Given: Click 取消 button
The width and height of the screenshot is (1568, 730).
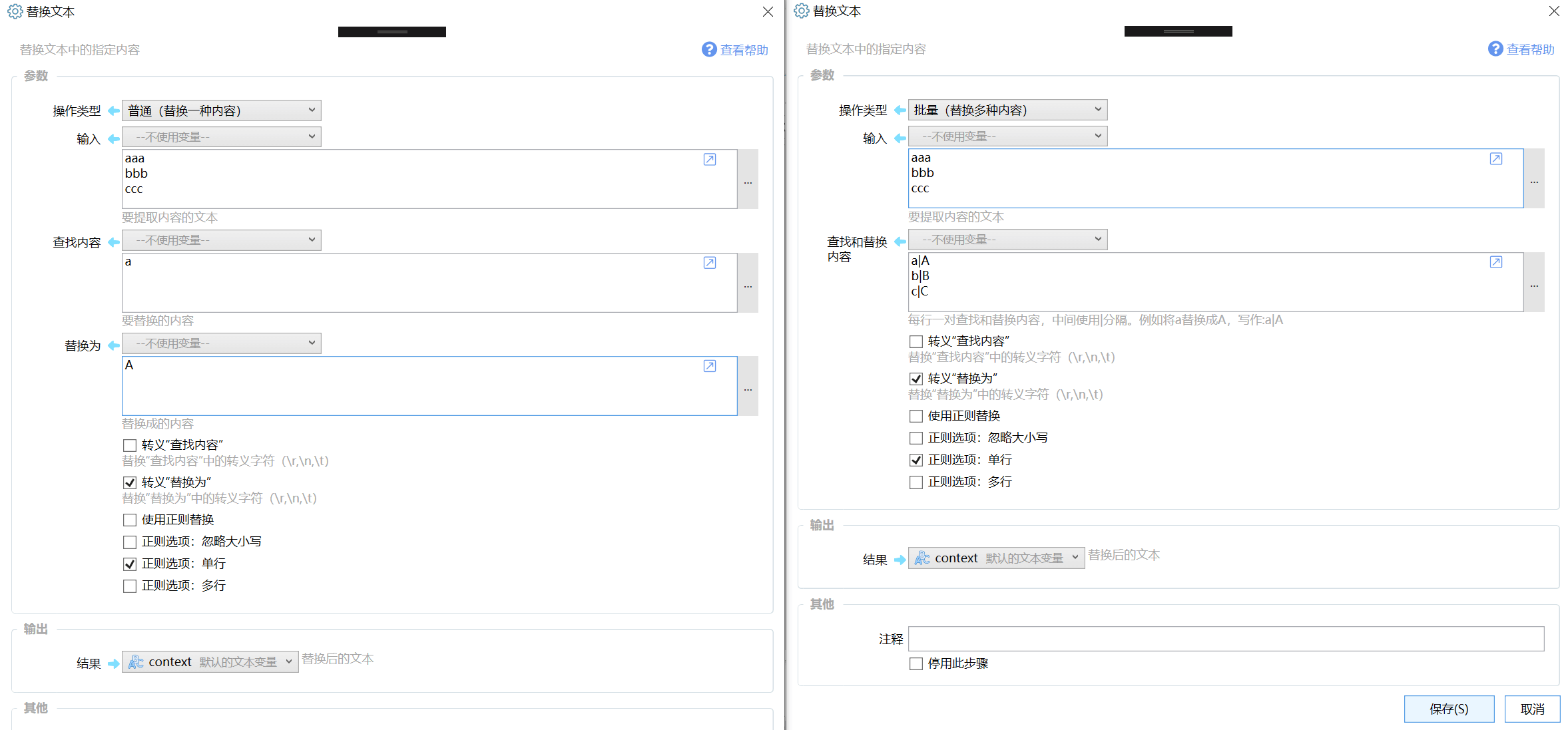Looking at the screenshot, I should pos(1532,709).
